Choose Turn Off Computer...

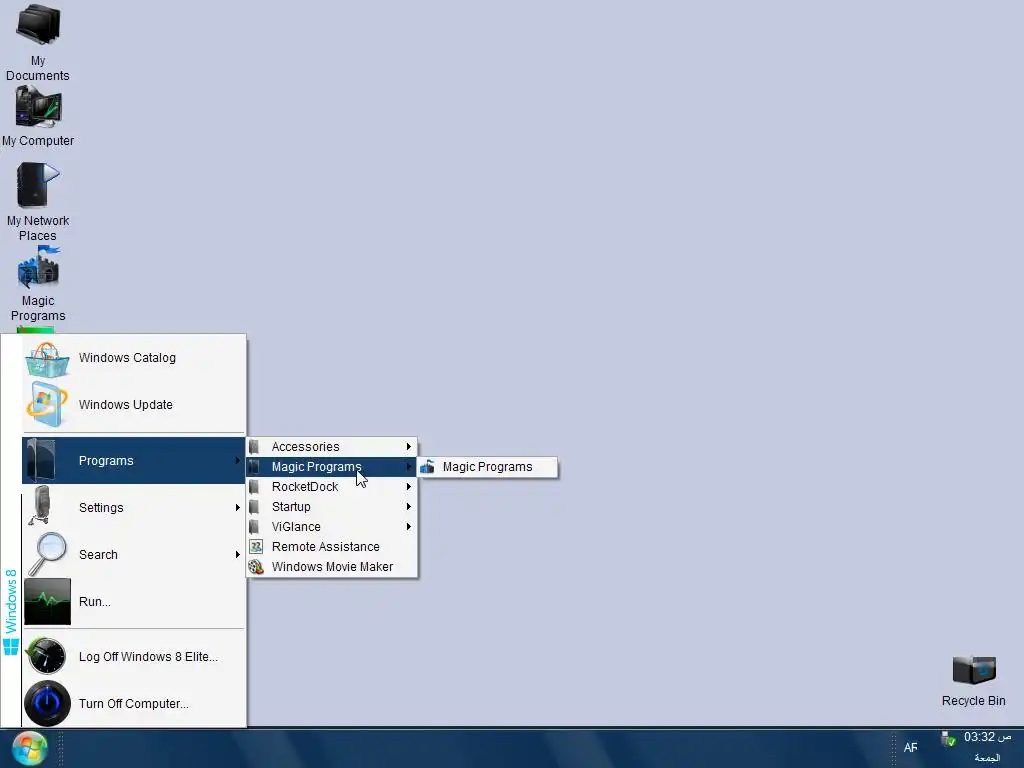(x=135, y=703)
